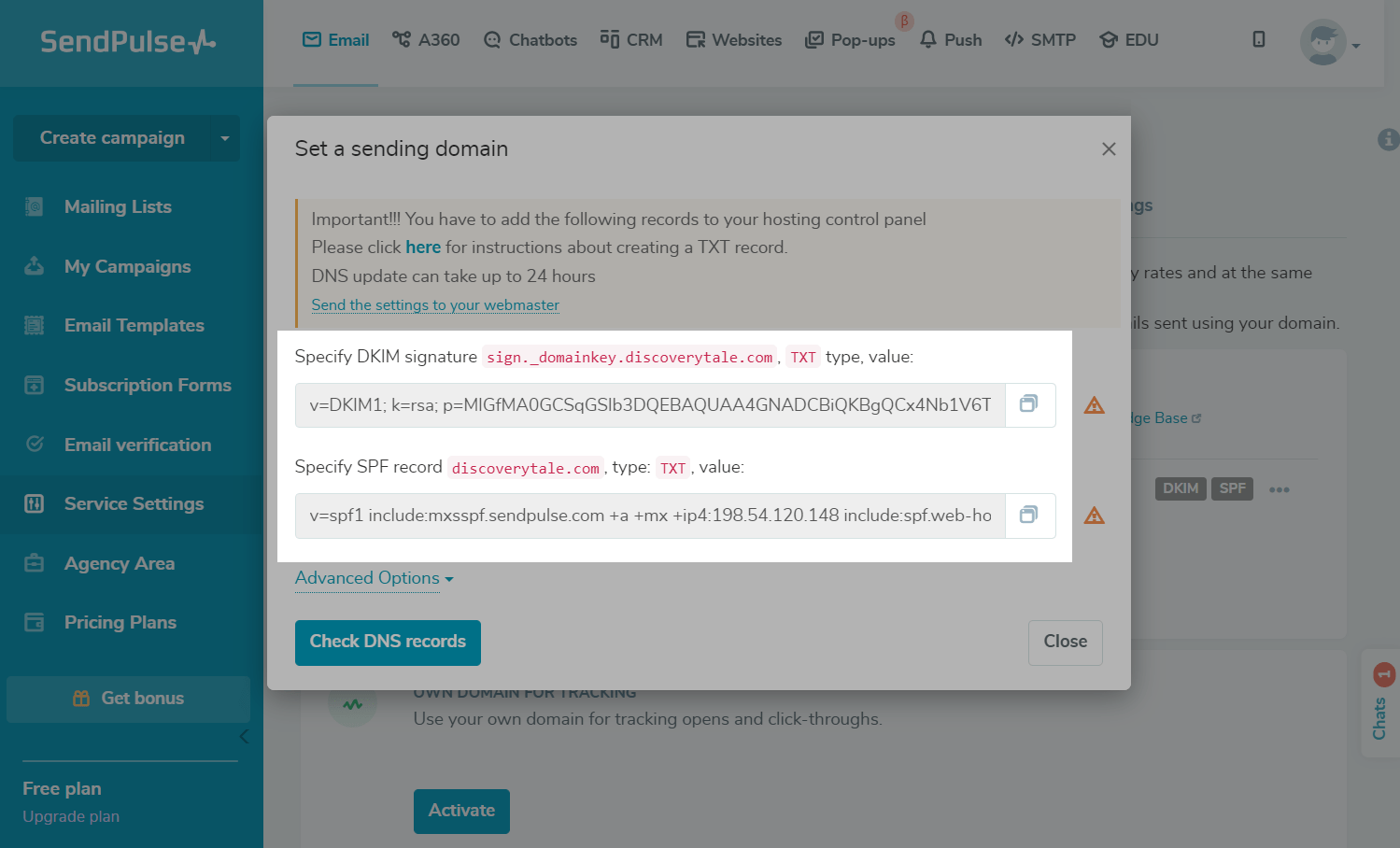Open the three-dots domain options menu

click(x=1280, y=489)
